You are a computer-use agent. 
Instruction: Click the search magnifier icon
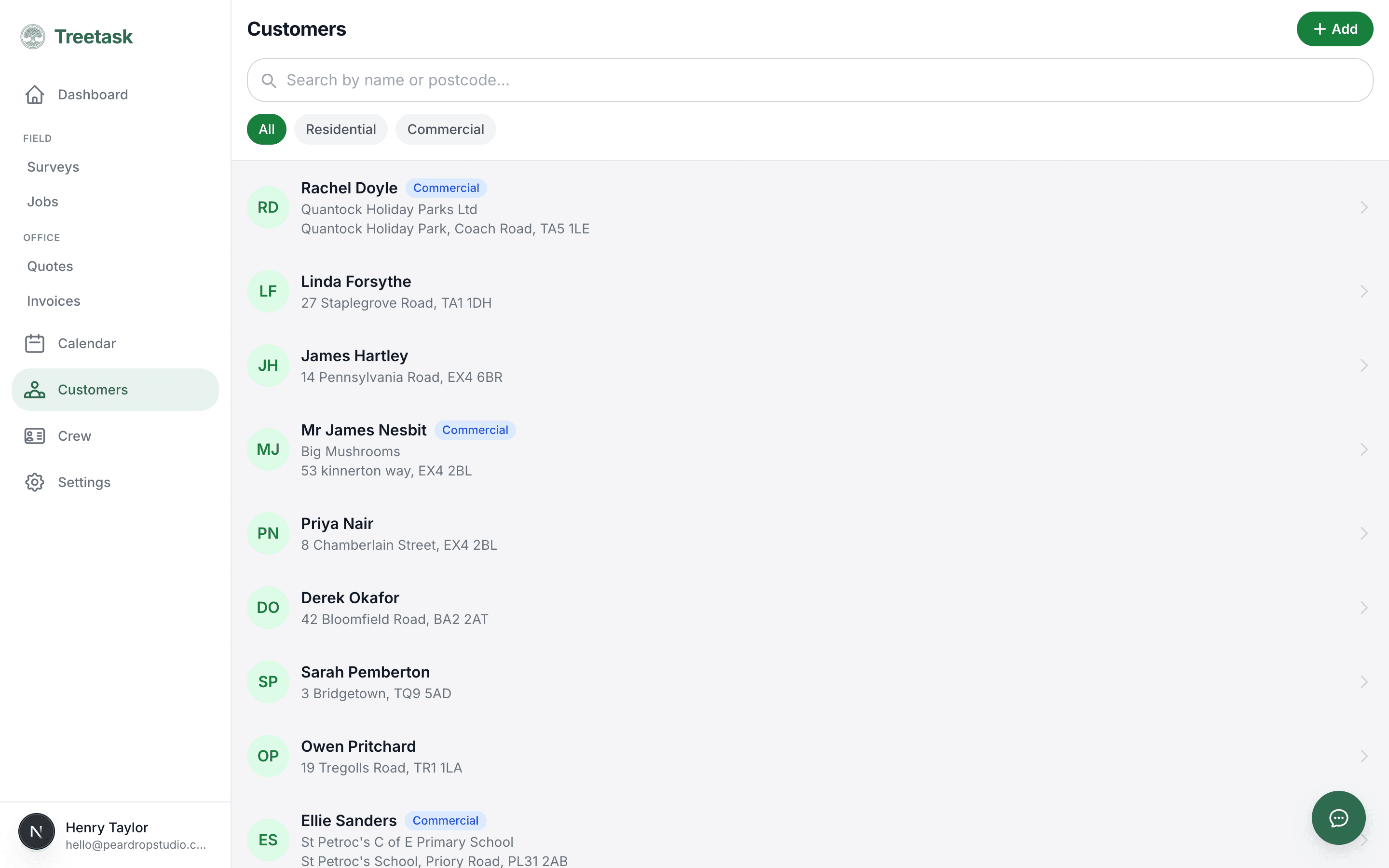coord(269,81)
